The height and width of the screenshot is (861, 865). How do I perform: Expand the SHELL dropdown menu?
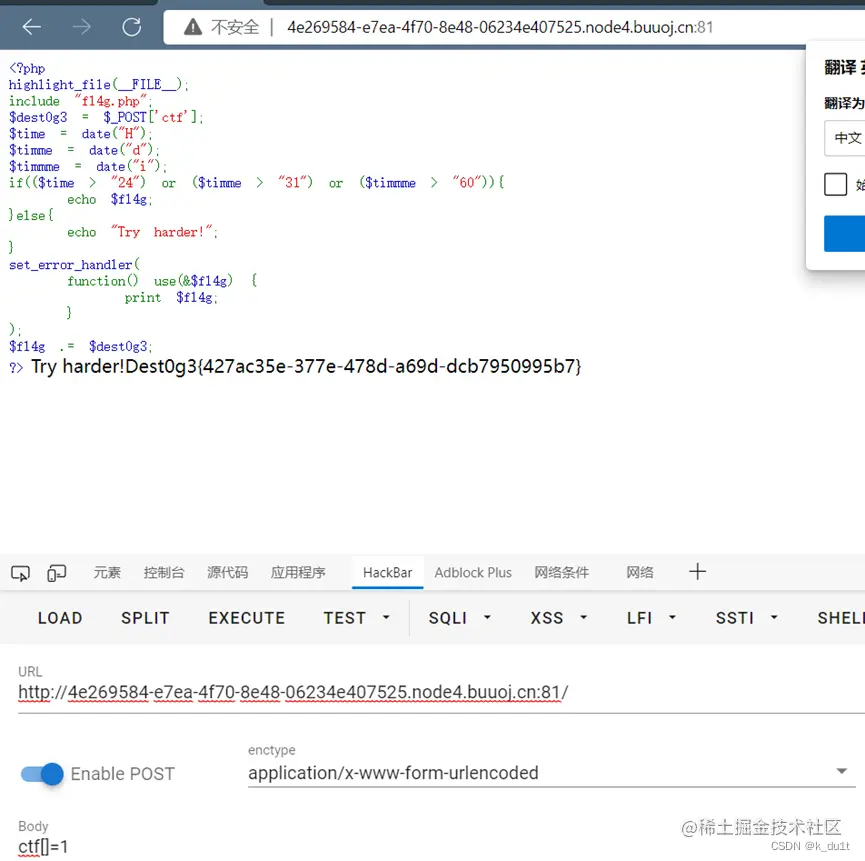point(840,618)
